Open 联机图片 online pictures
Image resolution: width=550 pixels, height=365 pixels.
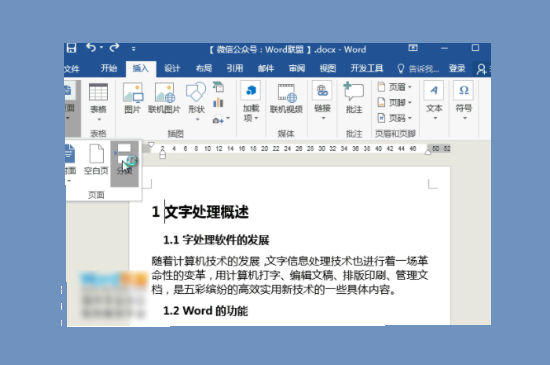(x=164, y=99)
